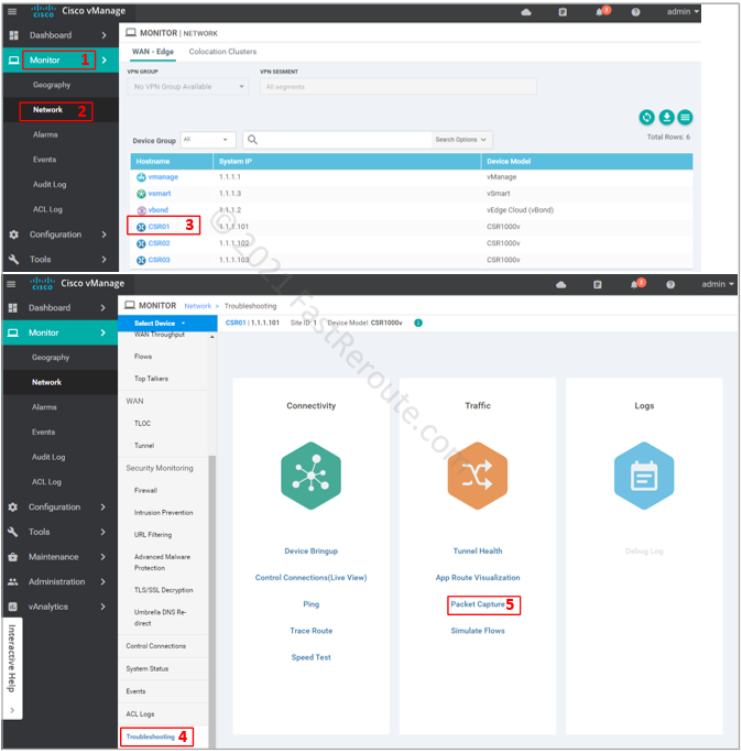
Task: Open the Packet Capture link under Traffic
Action: 478,604
